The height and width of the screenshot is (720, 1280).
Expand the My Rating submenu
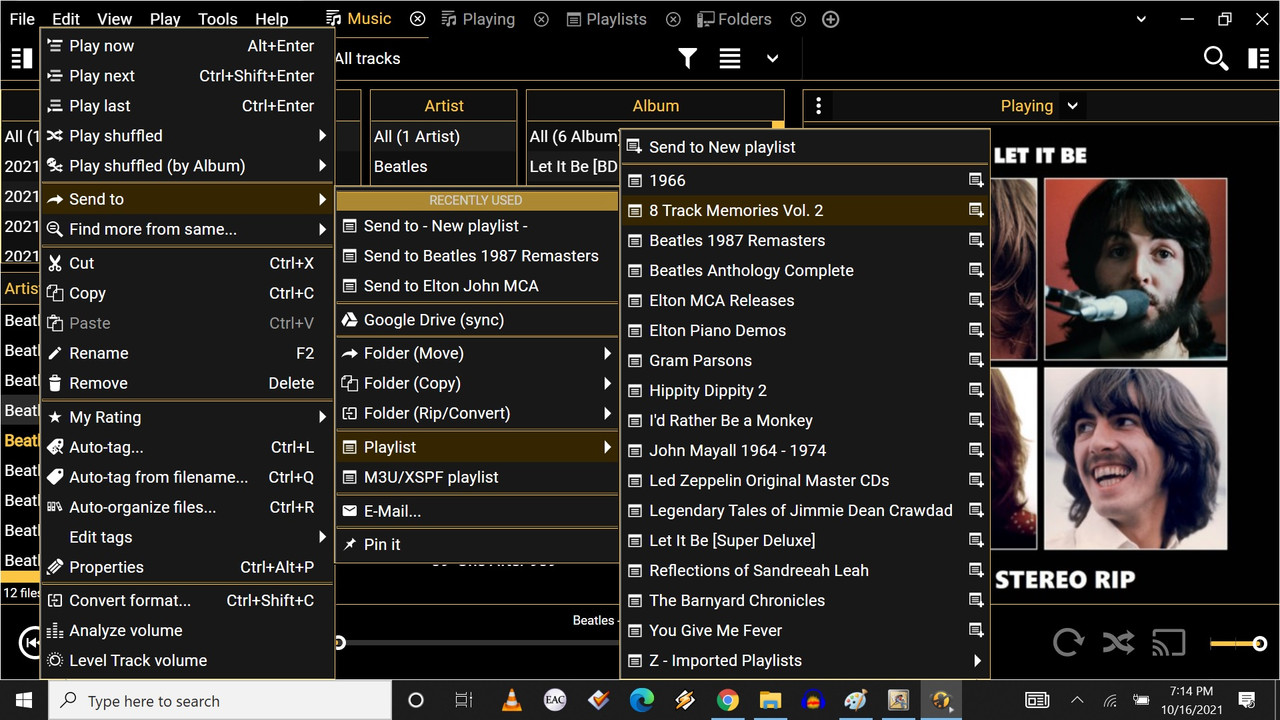(x=322, y=417)
